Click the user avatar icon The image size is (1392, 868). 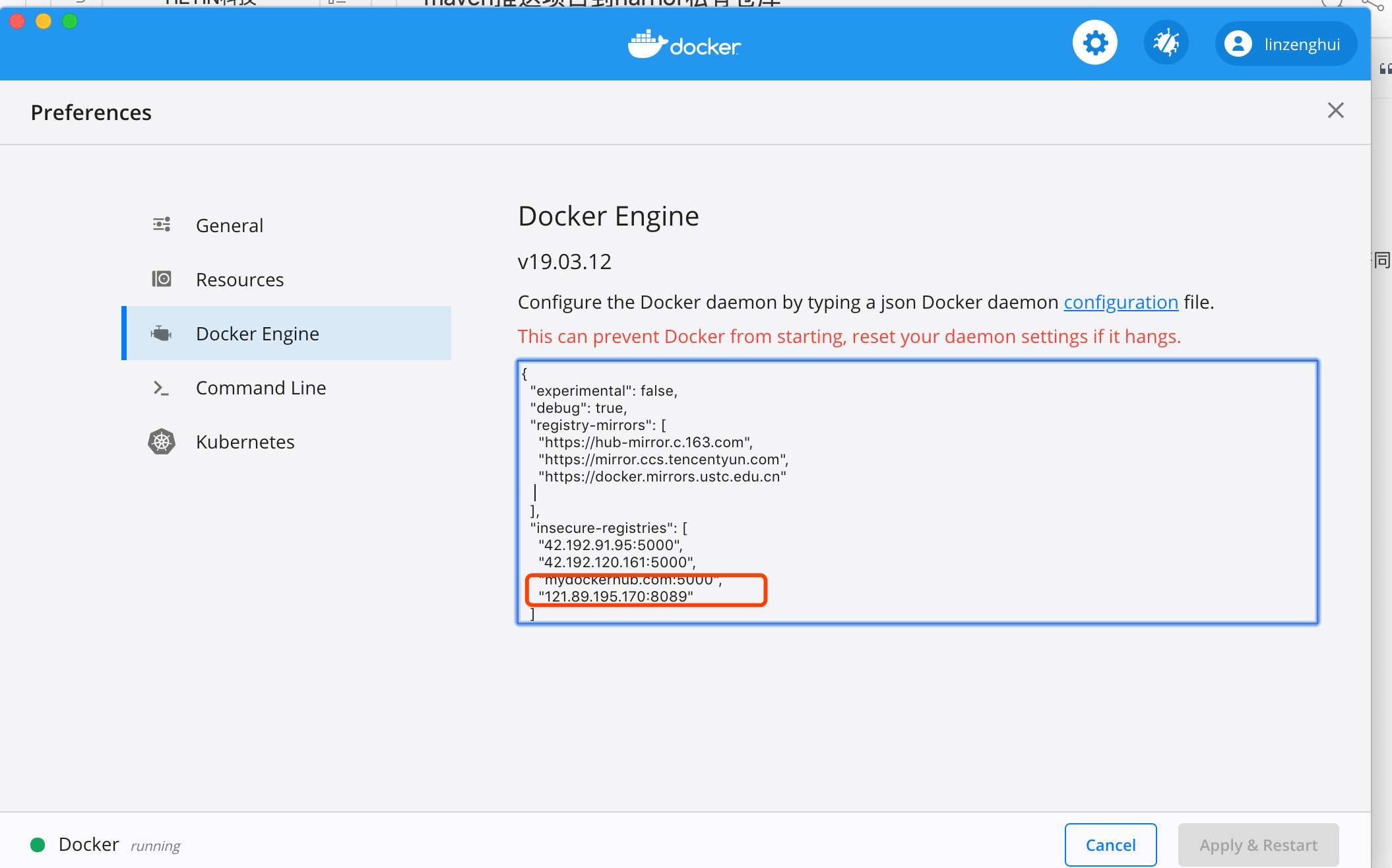pos(1238,44)
